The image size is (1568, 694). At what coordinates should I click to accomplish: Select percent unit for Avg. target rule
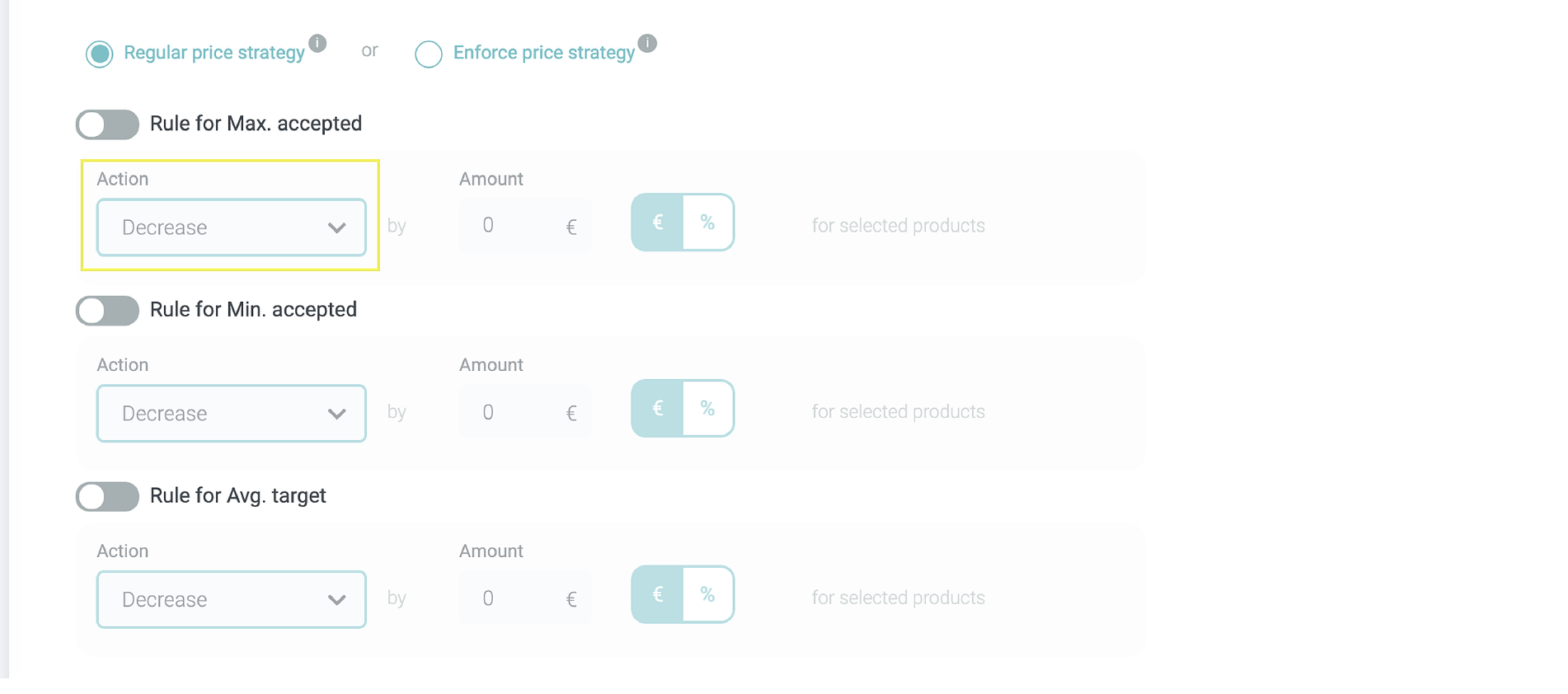pyautogui.click(x=707, y=595)
